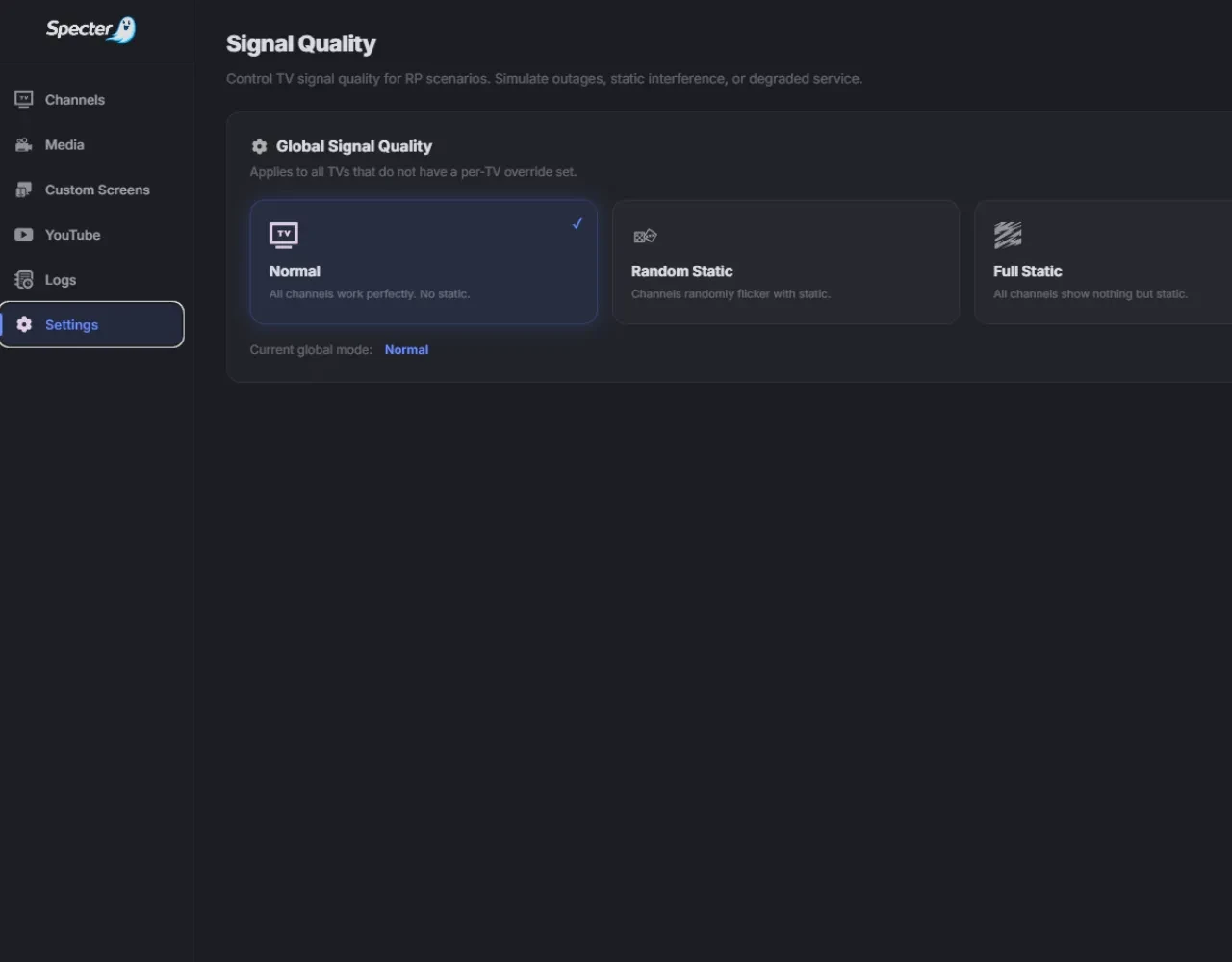This screenshot has height=962, width=1232.
Task: Switch to the YouTube section
Action: (x=92, y=235)
